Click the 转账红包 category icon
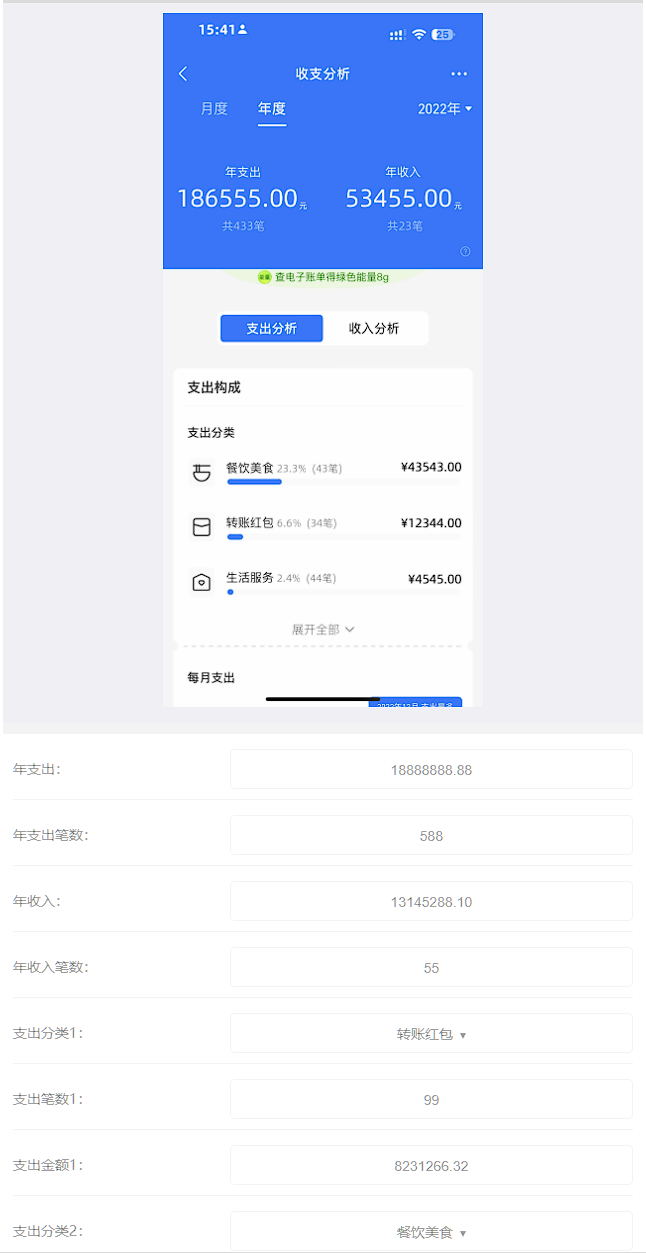Screen dimensions: 646x1253 click(201, 527)
